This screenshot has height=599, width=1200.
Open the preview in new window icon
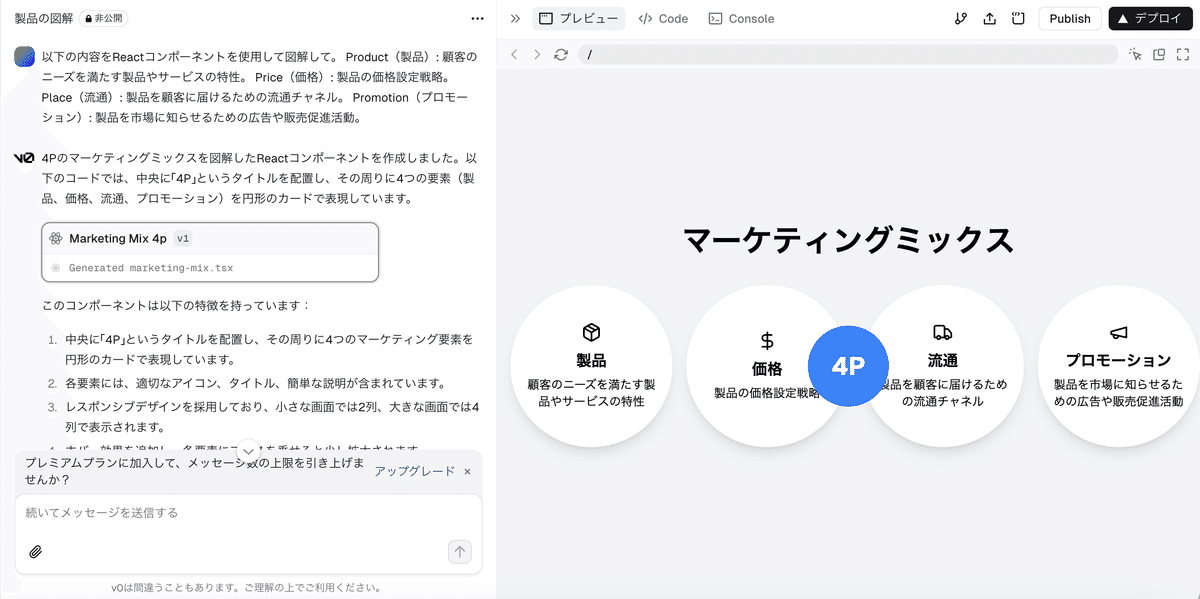1159,54
